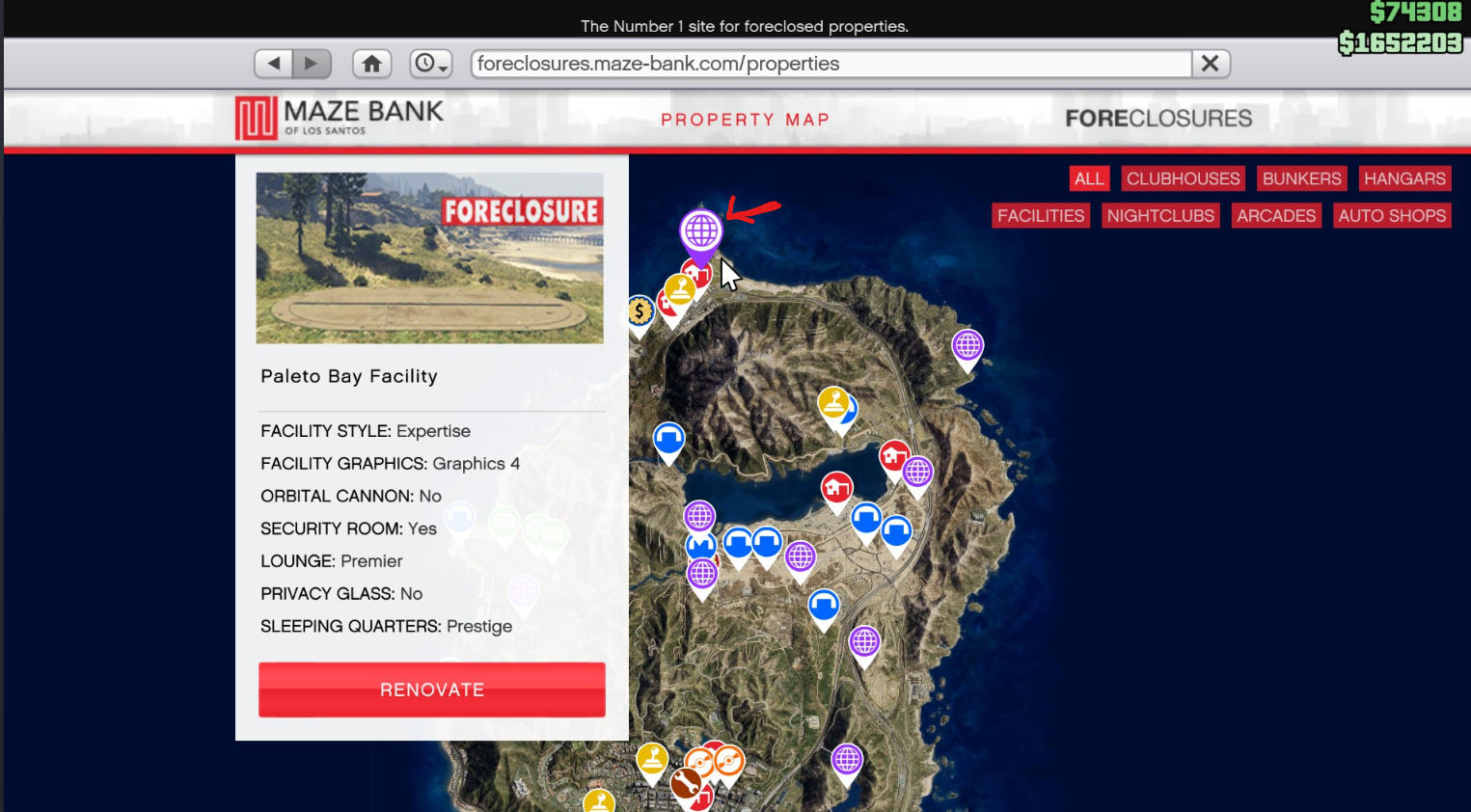The width and height of the screenshot is (1471, 812).
Task: Click the FORECLOSURES site title
Action: point(1158,119)
